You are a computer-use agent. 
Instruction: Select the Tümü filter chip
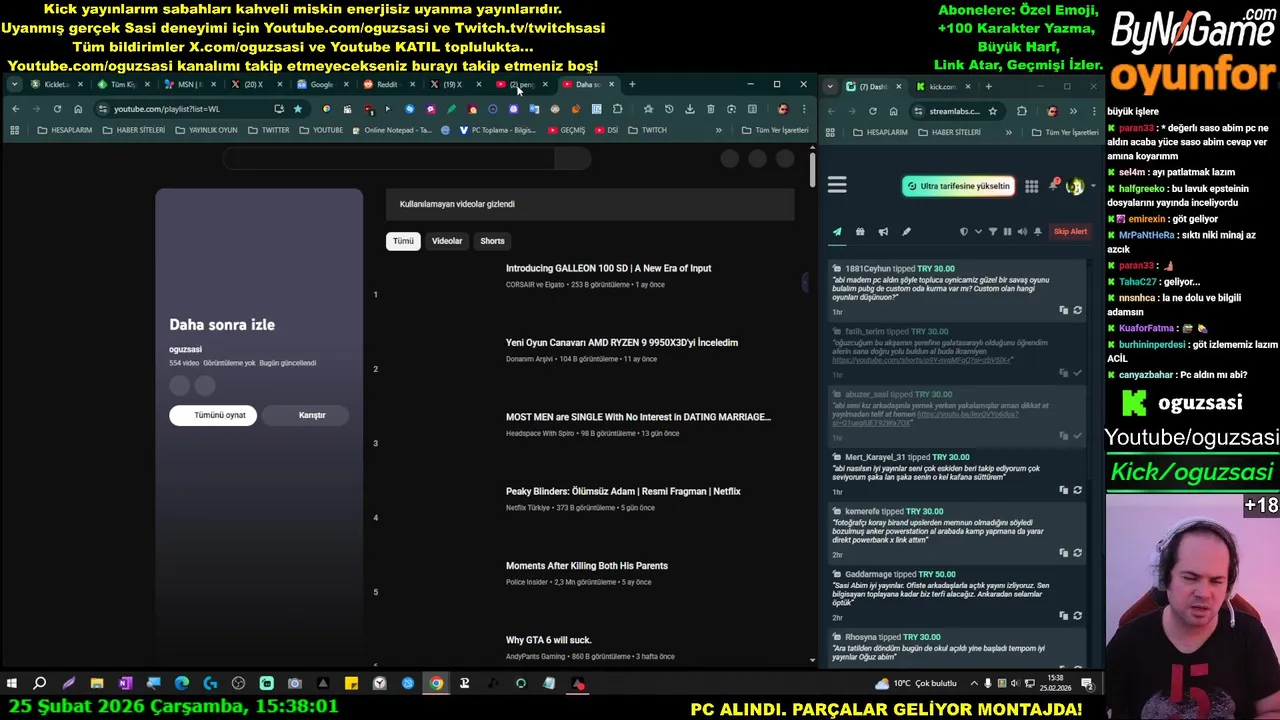(x=403, y=241)
